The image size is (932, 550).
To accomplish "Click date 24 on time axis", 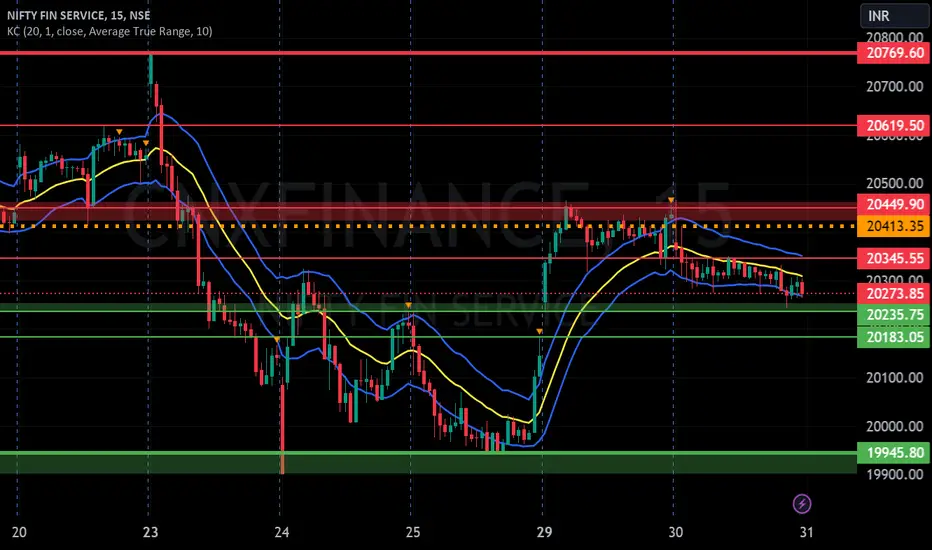I will [282, 532].
